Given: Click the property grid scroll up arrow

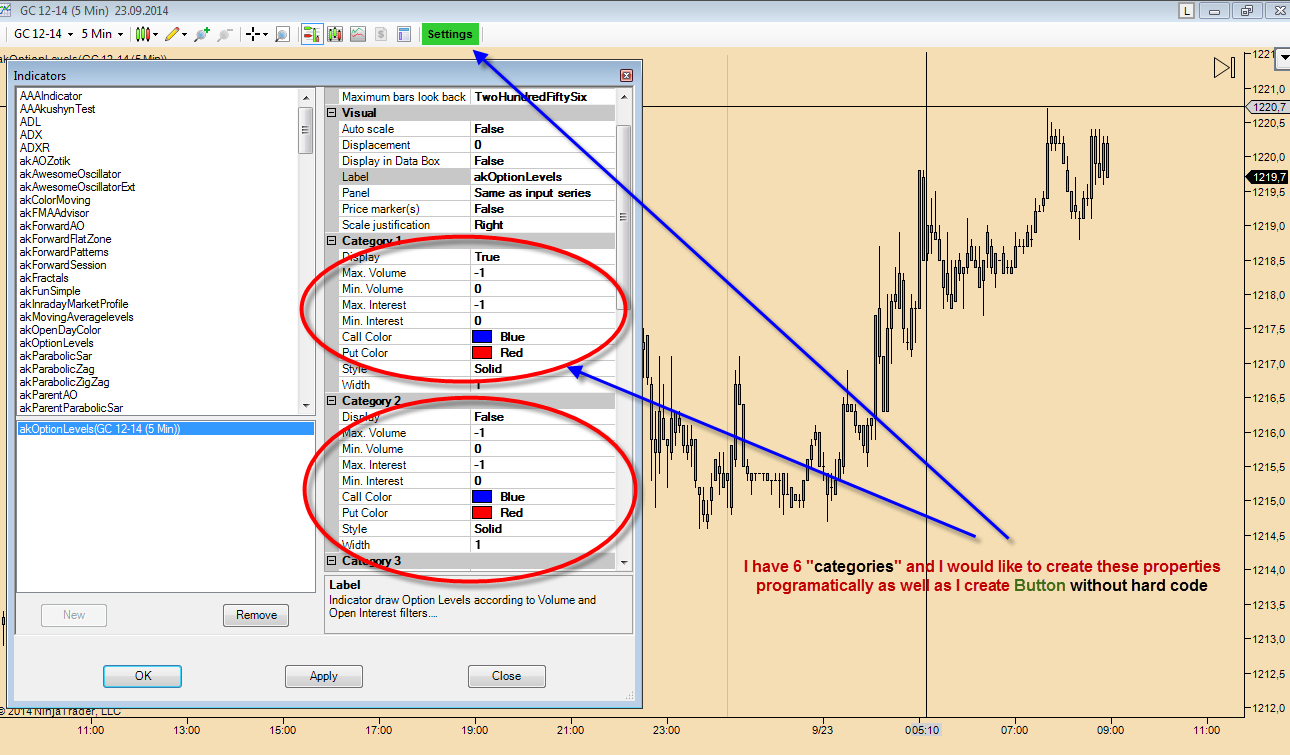Looking at the screenshot, I should click(x=624, y=97).
